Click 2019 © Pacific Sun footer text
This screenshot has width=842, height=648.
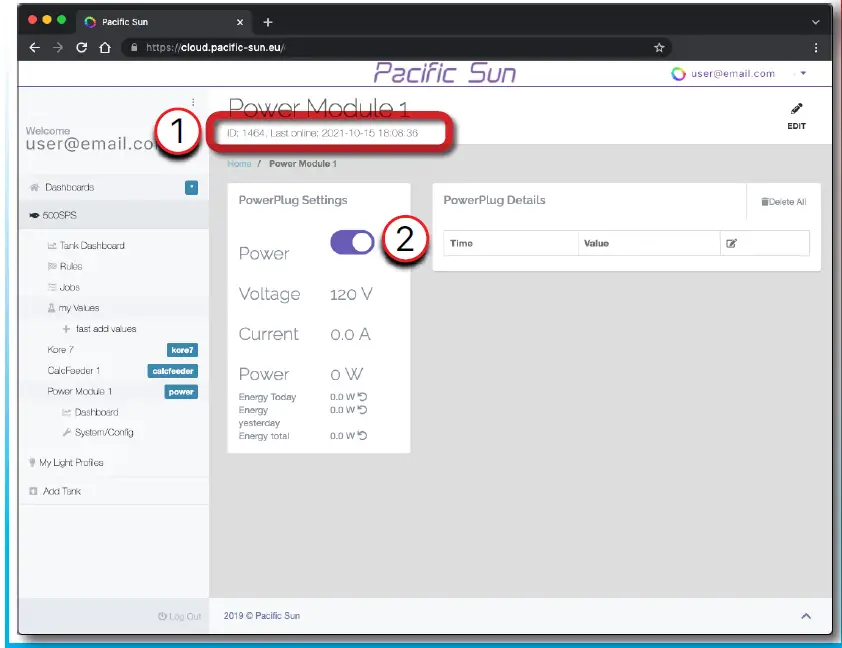262,616
